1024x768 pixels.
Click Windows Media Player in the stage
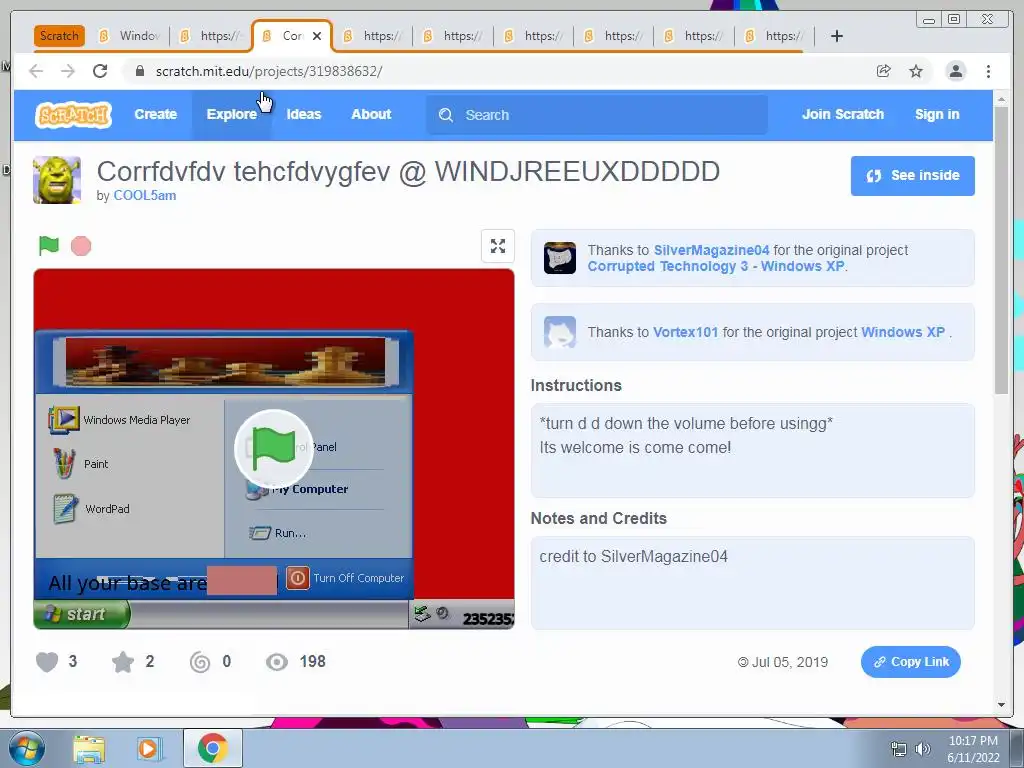pyautogui.click(x=120, y=419)
